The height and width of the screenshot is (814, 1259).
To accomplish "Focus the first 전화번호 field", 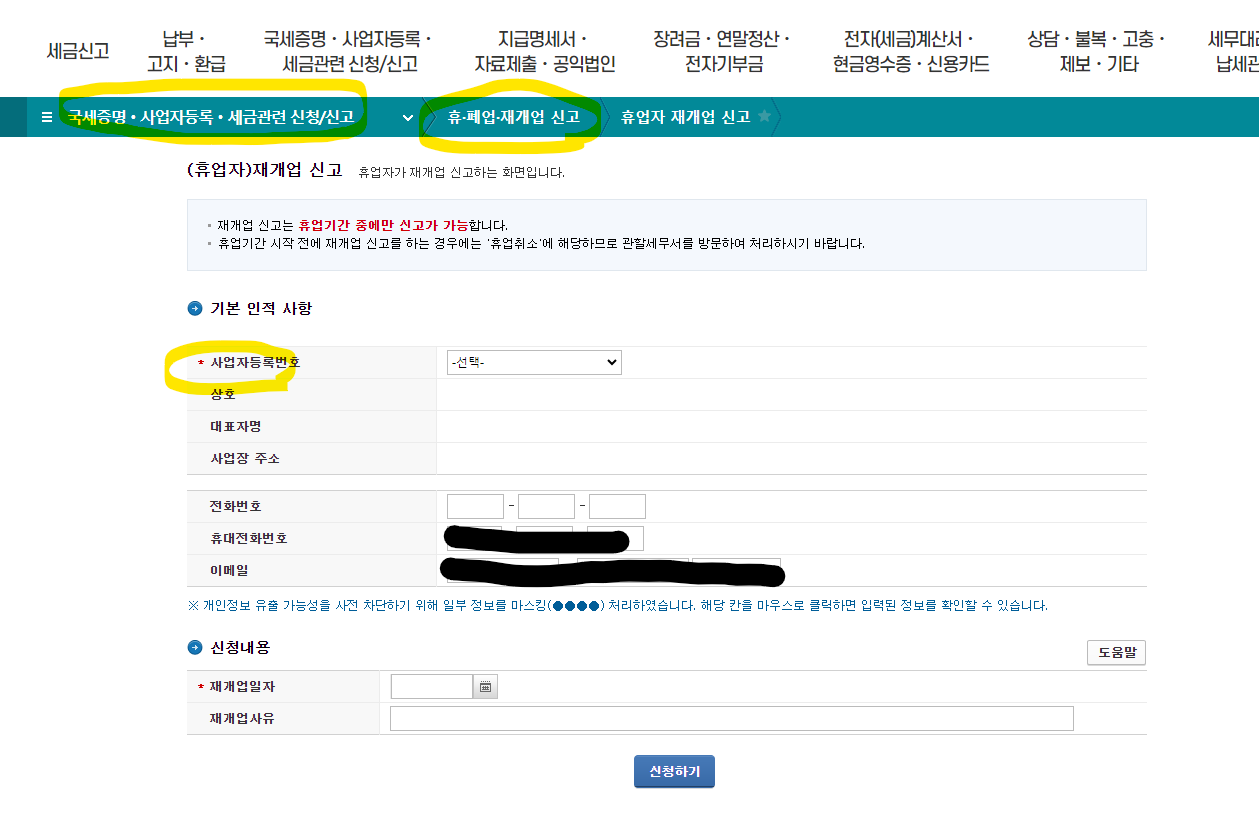I will [475, 506].
